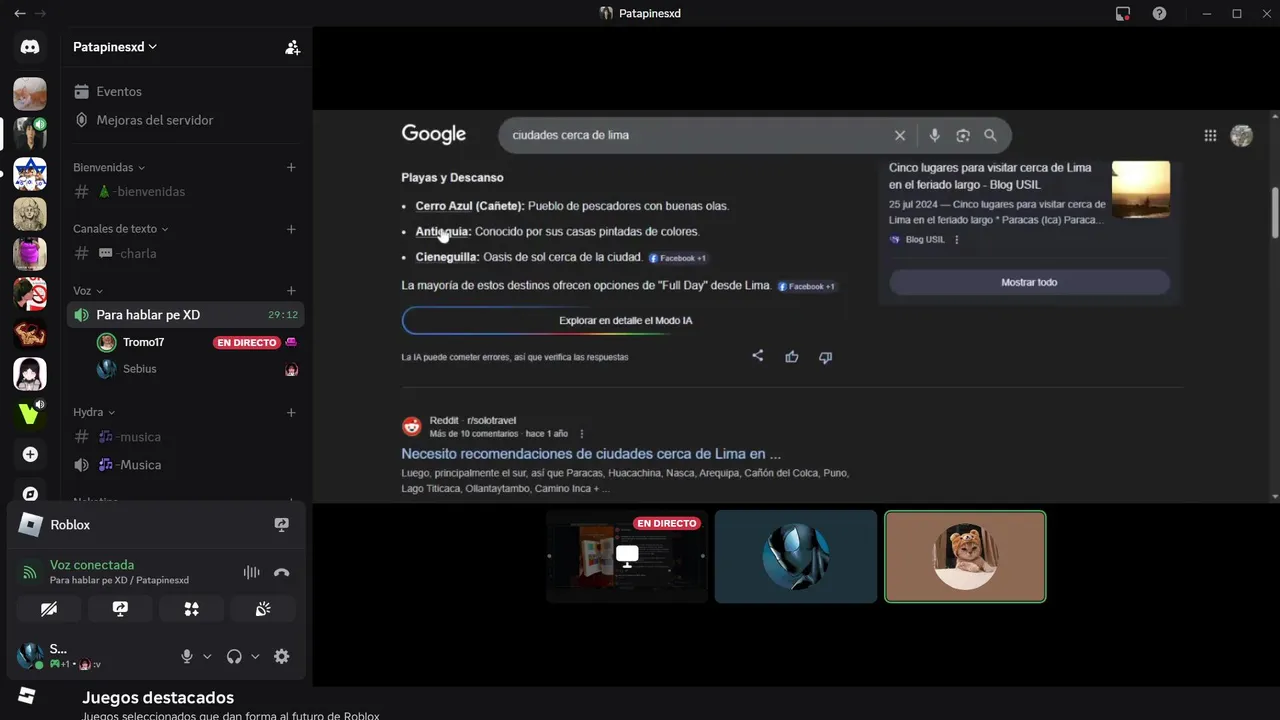Click the Cerro Azul (Cañete) link
This screenshot has height=720, width=1280.
click(x=470, y=206)
